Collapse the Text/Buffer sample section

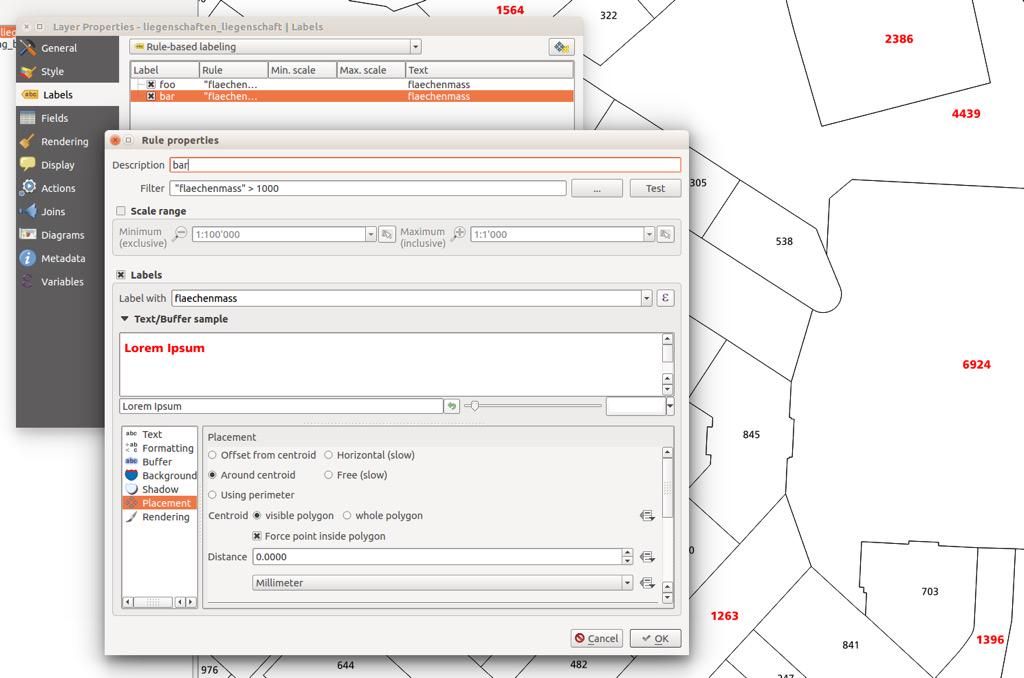coord(124,319)
